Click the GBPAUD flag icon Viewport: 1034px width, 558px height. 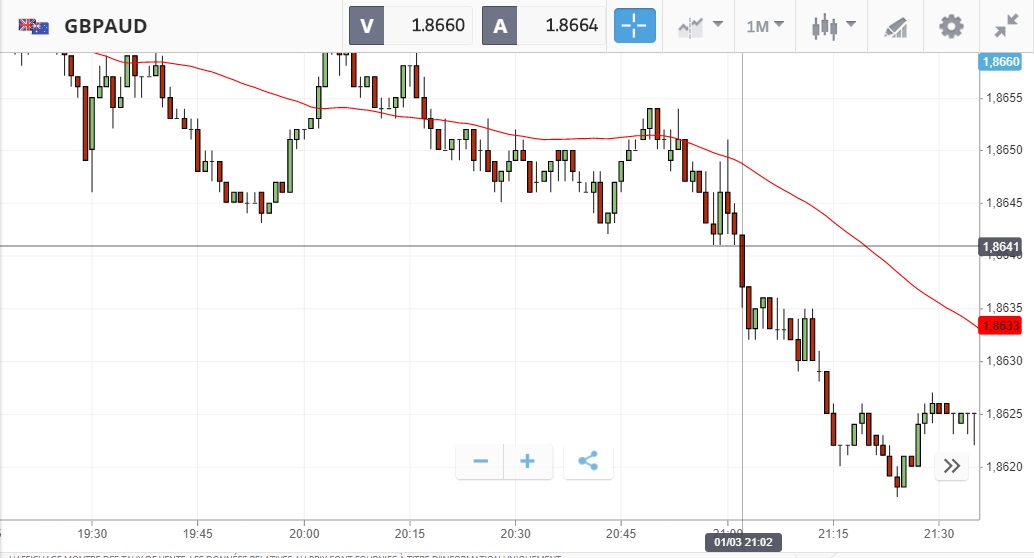coord(35,26)
